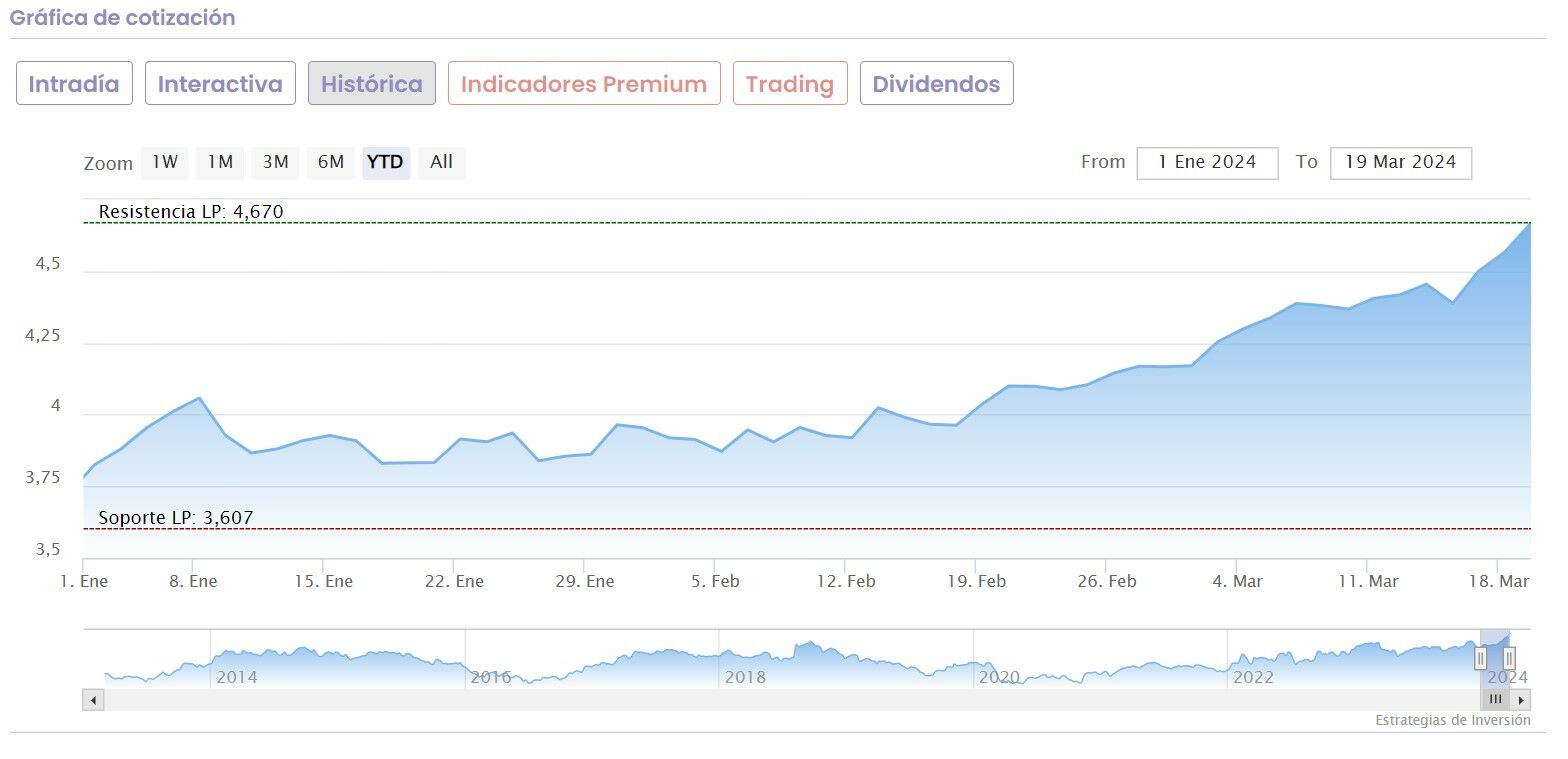Switch to the Trading tab
Image resolution: width=1568 pixels, height=759 pixels.
click(790, 84)
